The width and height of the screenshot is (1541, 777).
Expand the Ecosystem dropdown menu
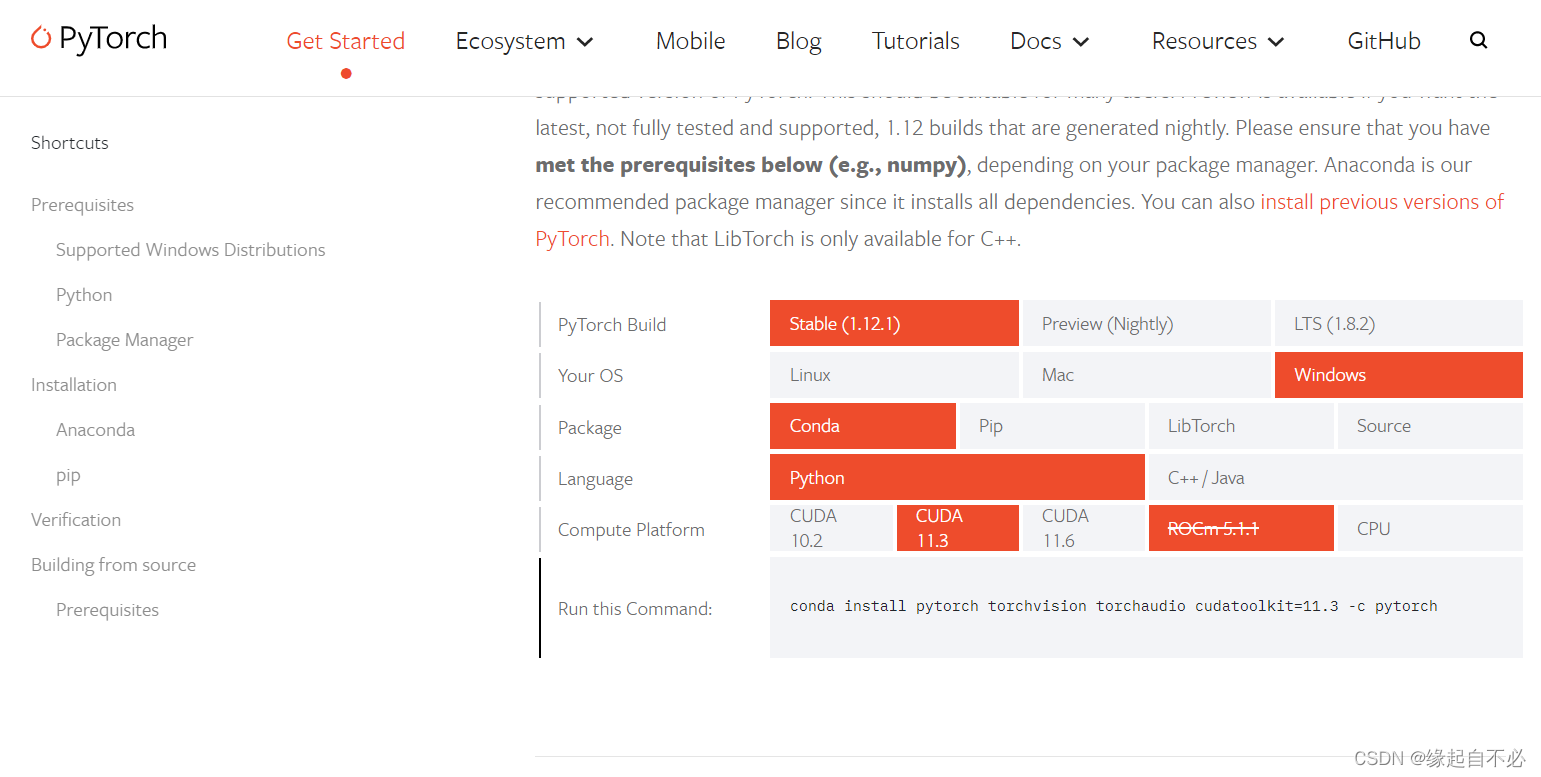(524, 41)
